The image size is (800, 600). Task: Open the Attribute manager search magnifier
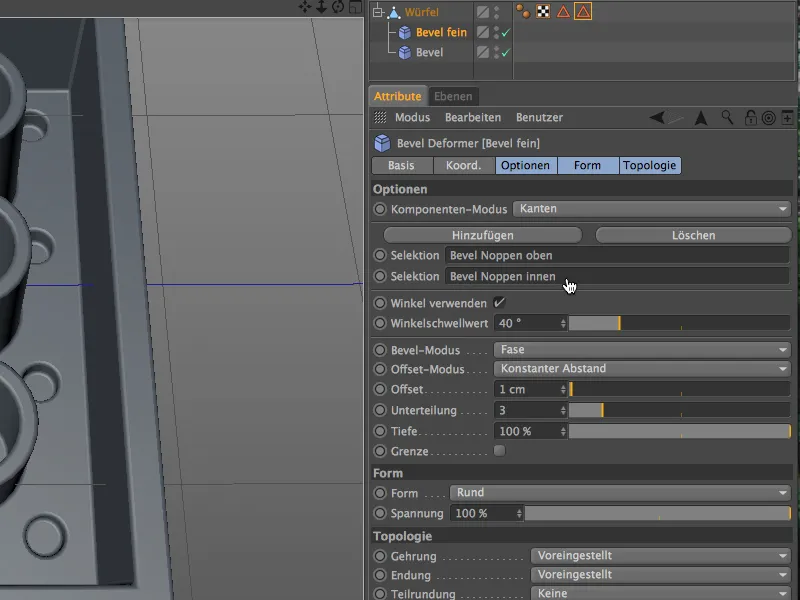point(728,118)
